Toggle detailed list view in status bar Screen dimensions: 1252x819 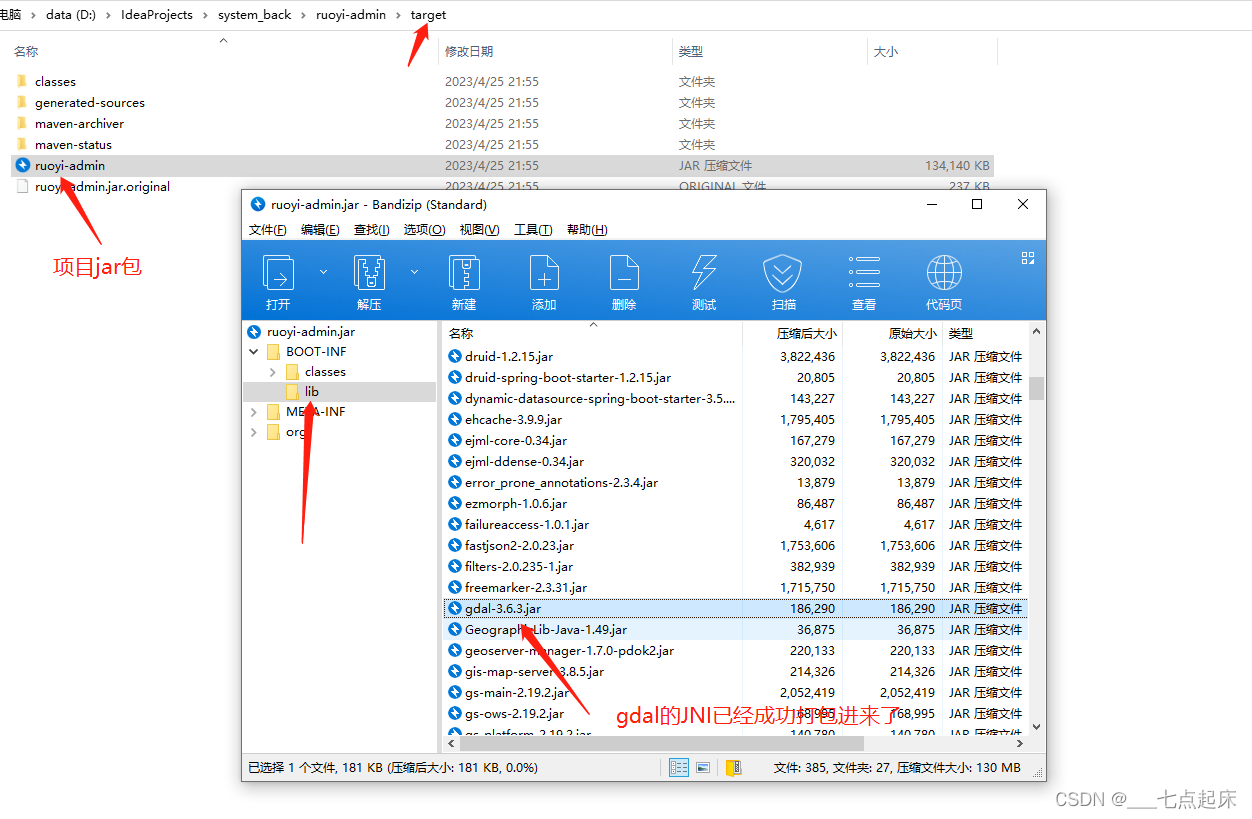point(678,767)
